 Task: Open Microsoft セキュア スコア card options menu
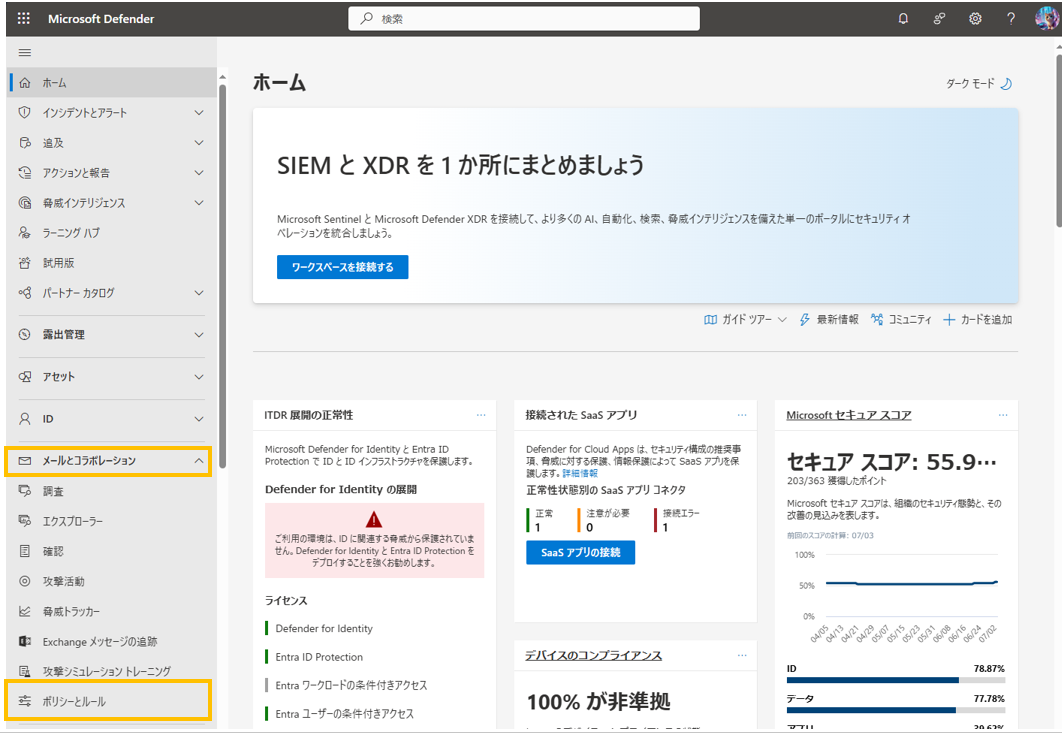click(x=1003, y=415)
